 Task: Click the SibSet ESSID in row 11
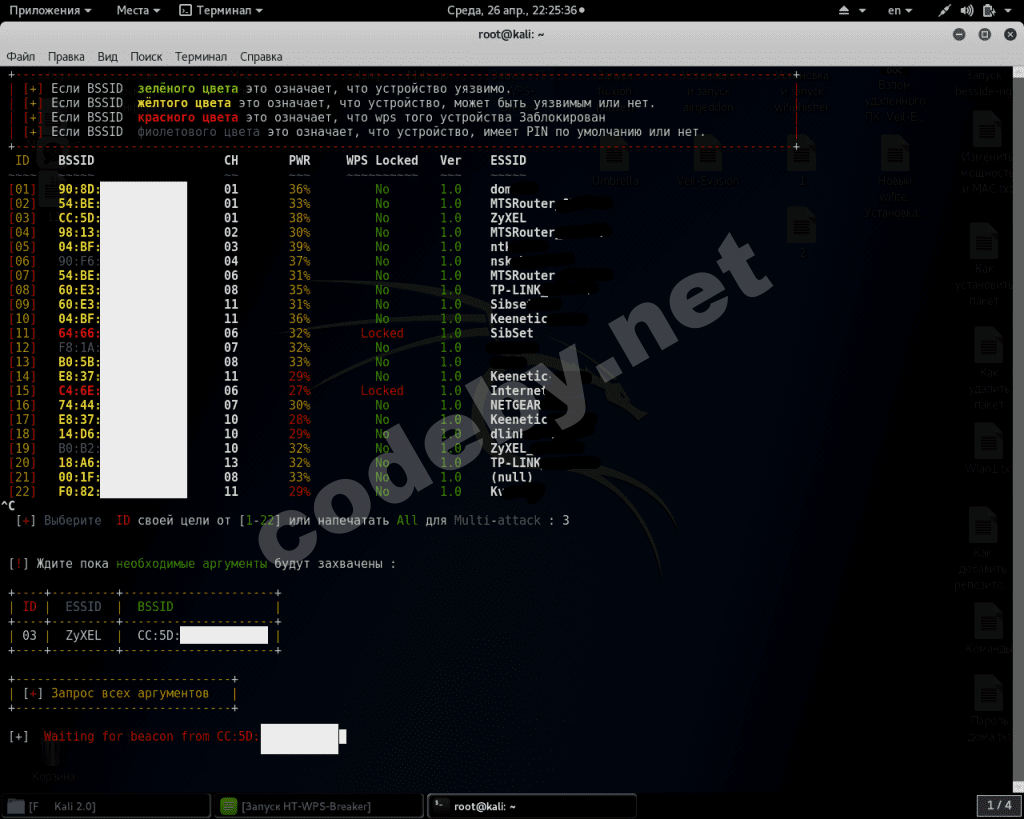(x=511, y=333)
